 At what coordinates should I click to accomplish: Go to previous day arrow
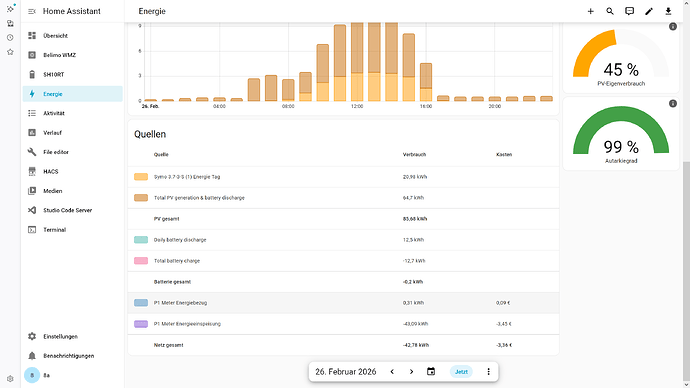pos(392,372)
